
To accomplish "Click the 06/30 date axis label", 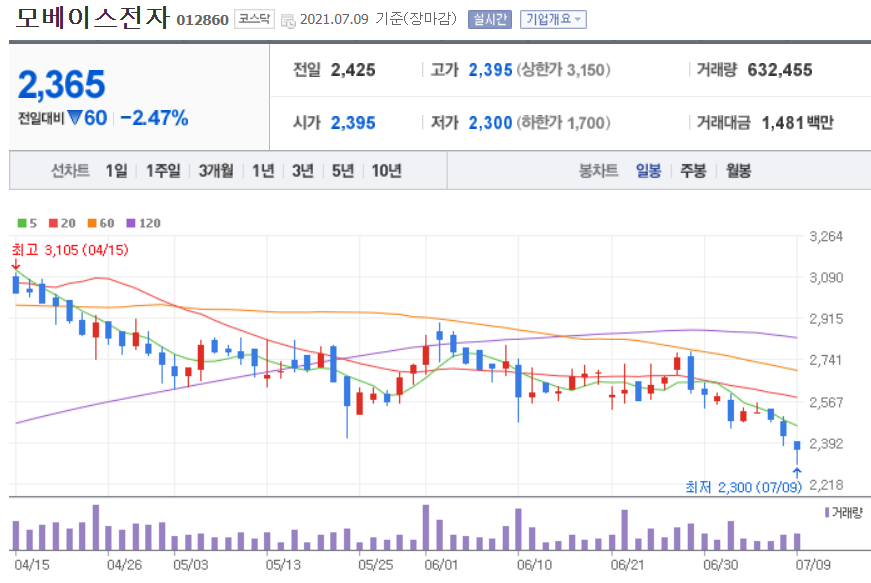I will pyautogui.click(x=720, y=565).
